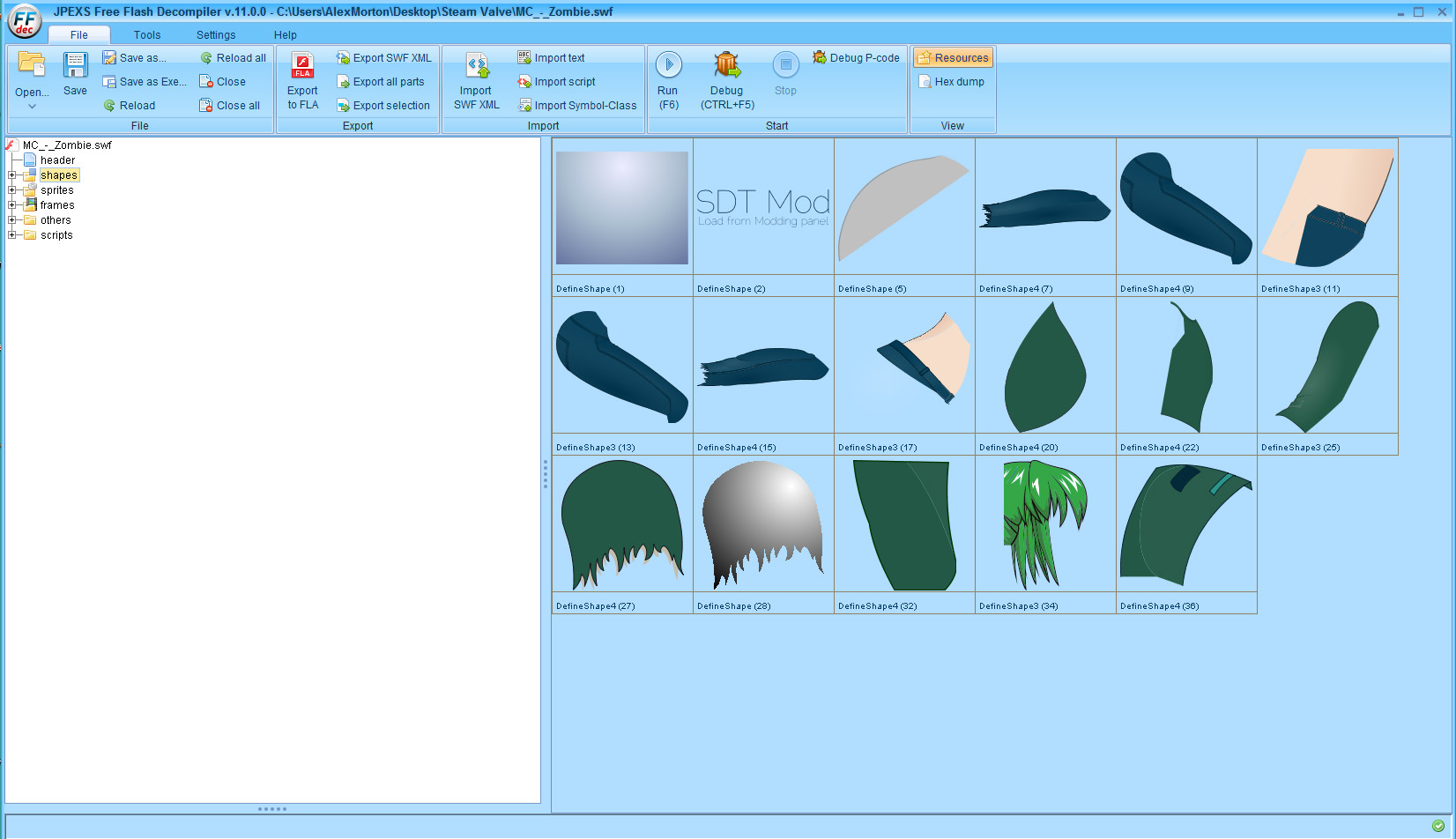Click the Debug P-code icon
The height and width of the screenshot is (839, 1456).
tap(819, 57)
